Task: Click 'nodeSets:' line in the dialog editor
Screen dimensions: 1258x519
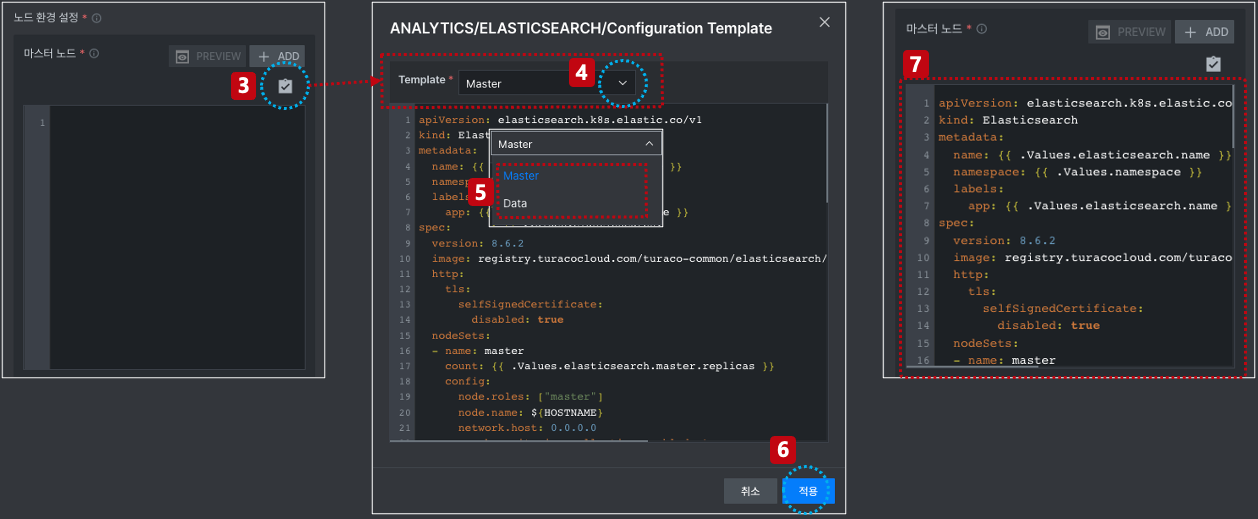Action: (x=461, y=335)
